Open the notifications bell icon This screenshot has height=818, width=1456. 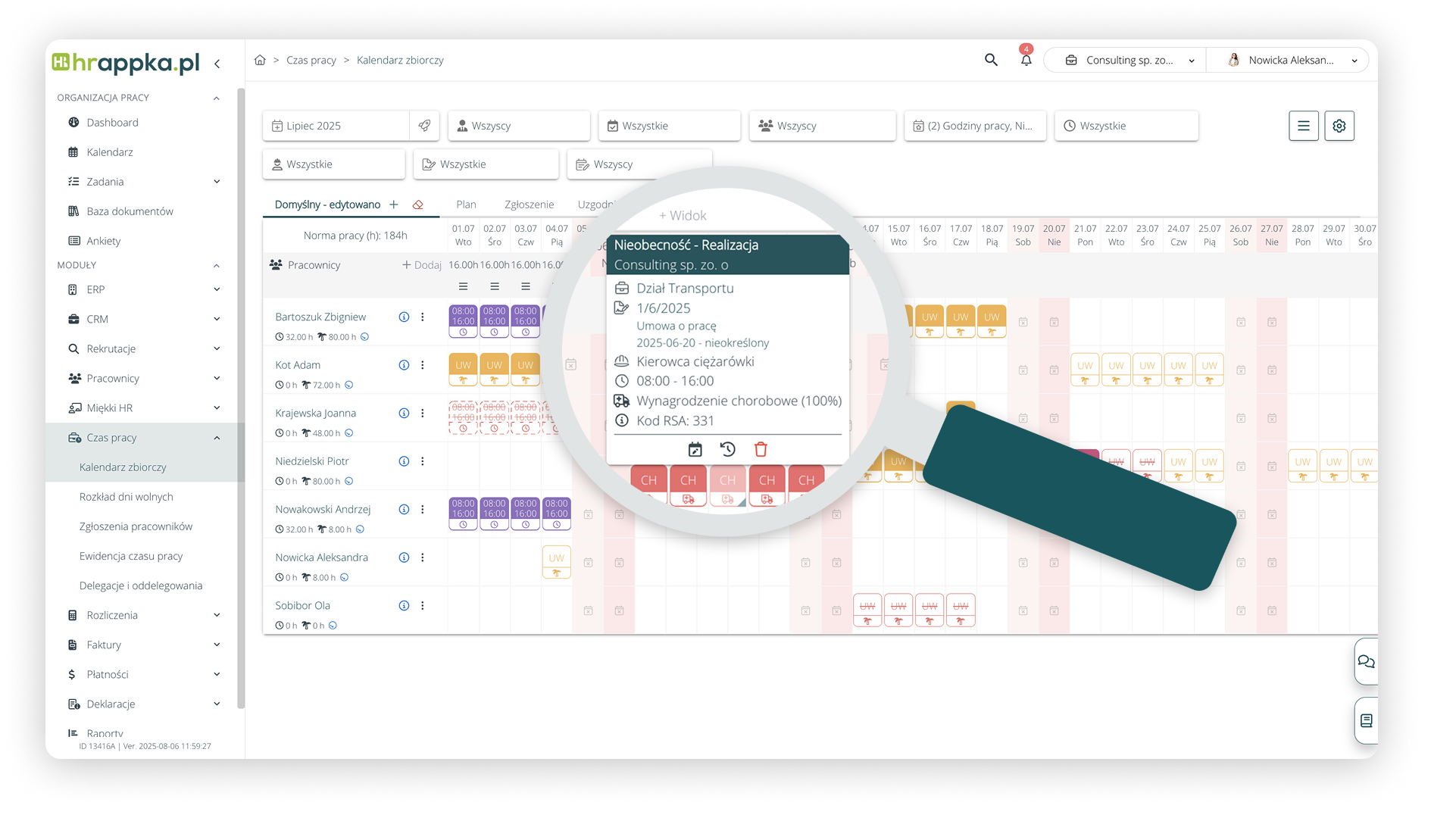coord(1026,60)
